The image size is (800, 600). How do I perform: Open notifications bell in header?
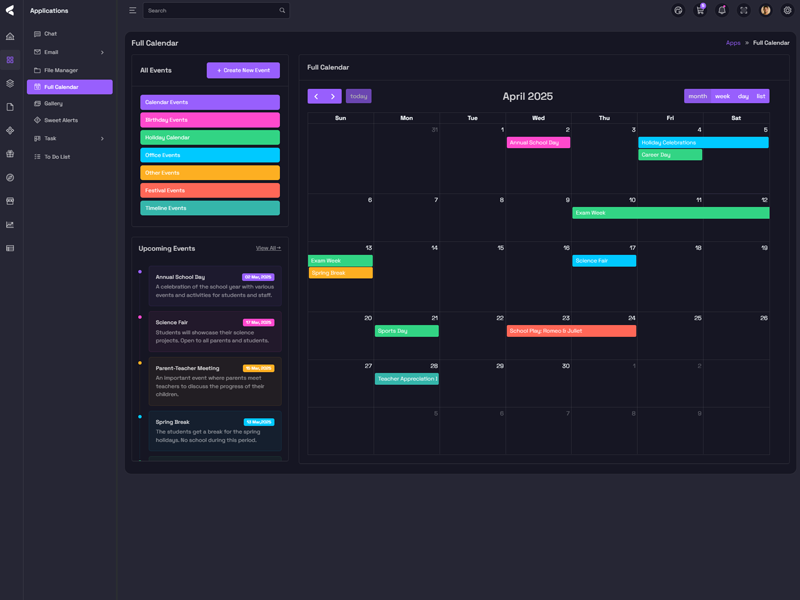coord(722,11)
